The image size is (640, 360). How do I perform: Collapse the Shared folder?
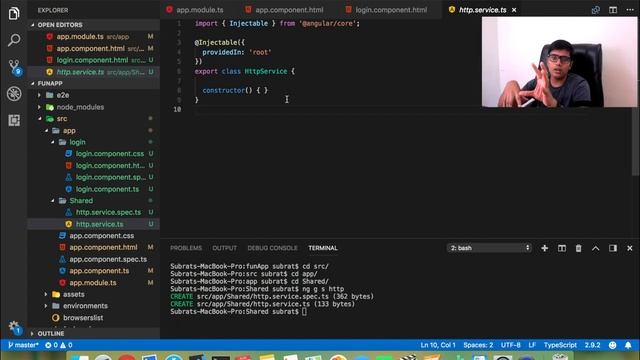point(53,201)
